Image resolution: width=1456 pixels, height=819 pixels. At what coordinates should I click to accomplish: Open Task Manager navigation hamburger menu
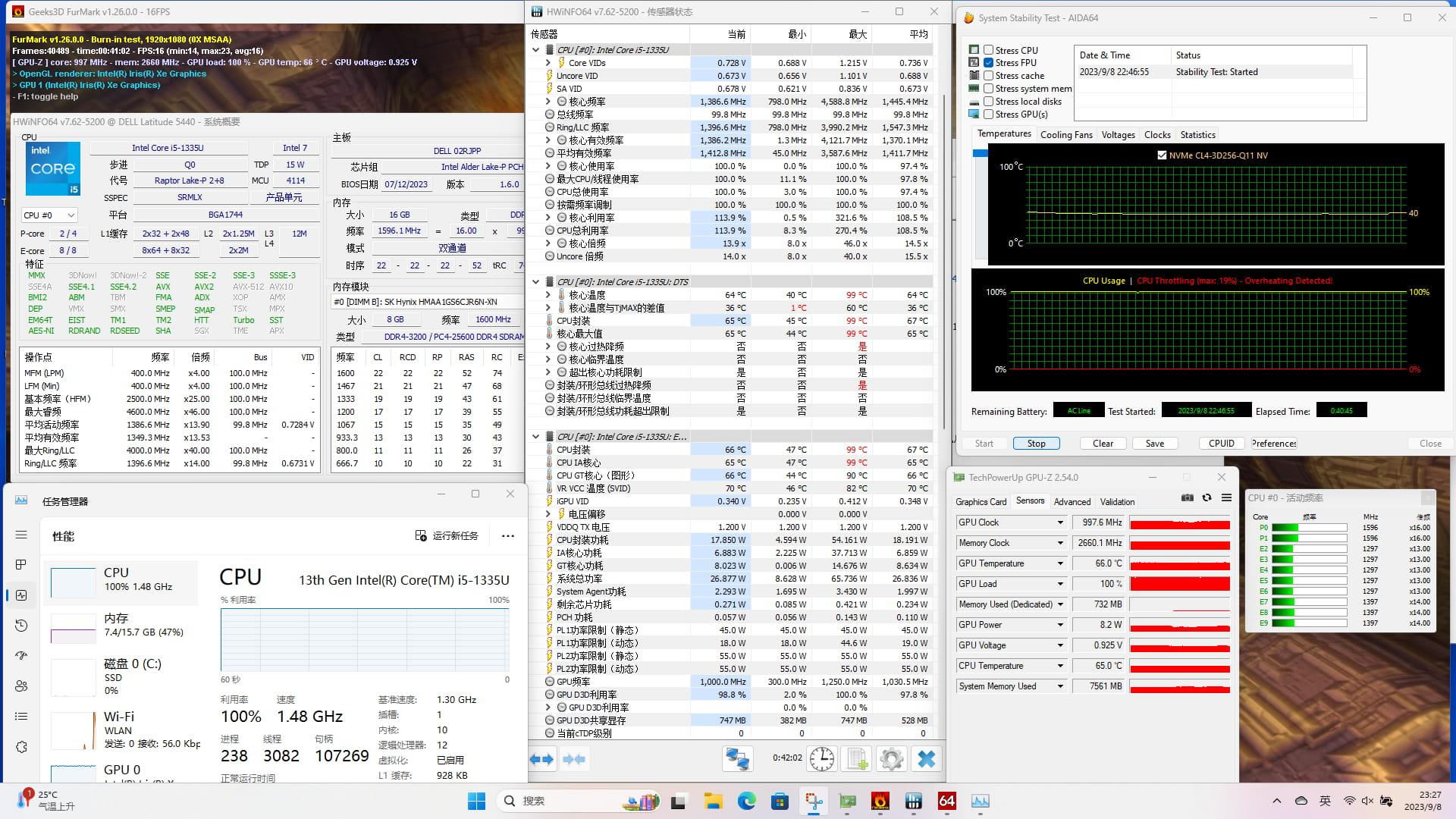click(21, 535)
